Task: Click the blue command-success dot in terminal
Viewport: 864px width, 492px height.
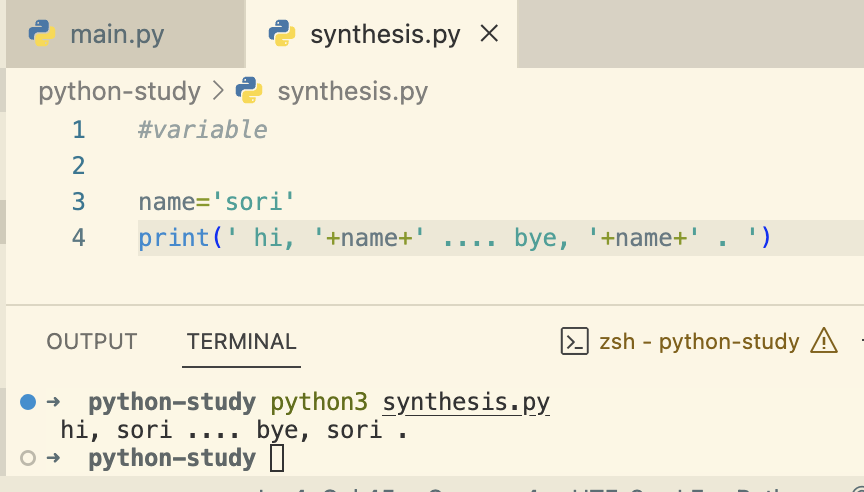Action: [x=28, y=402]
